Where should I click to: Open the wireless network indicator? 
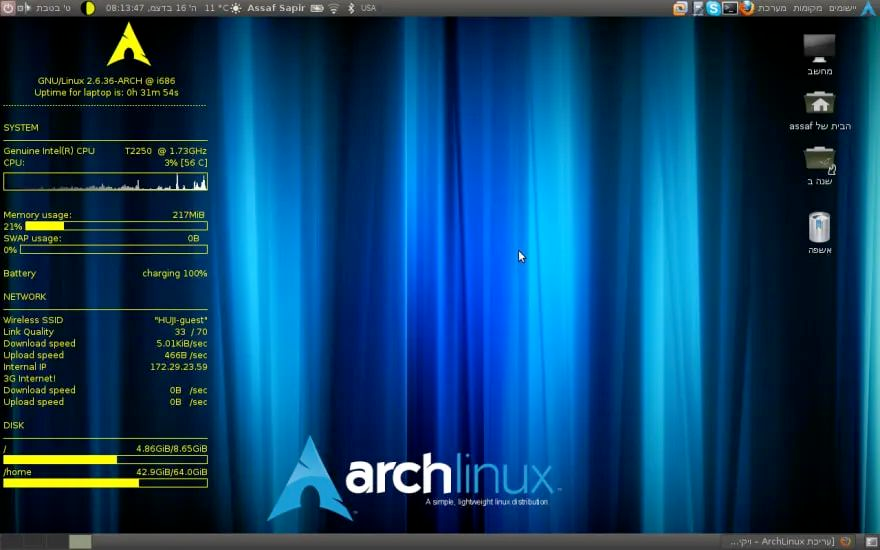(x=334, y=8)
